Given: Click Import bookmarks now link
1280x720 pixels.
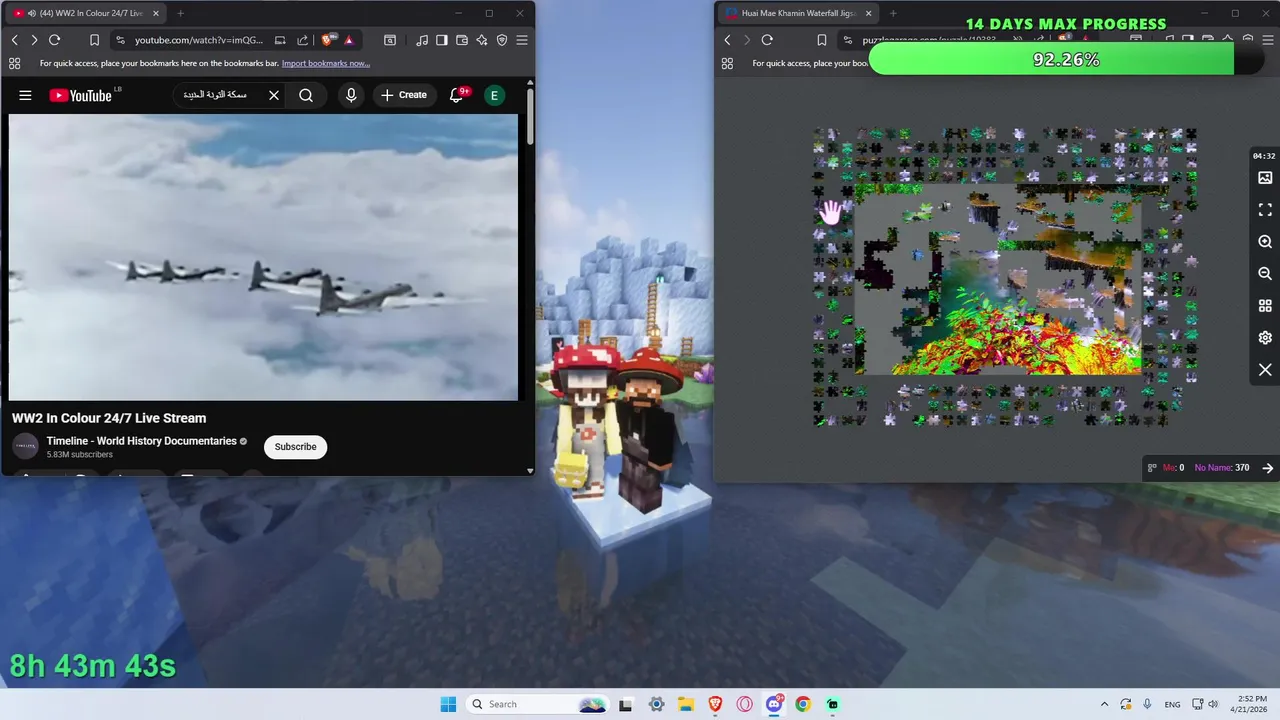Looking at the screenshot, I should pyautogui.click(x=326, y=63).
